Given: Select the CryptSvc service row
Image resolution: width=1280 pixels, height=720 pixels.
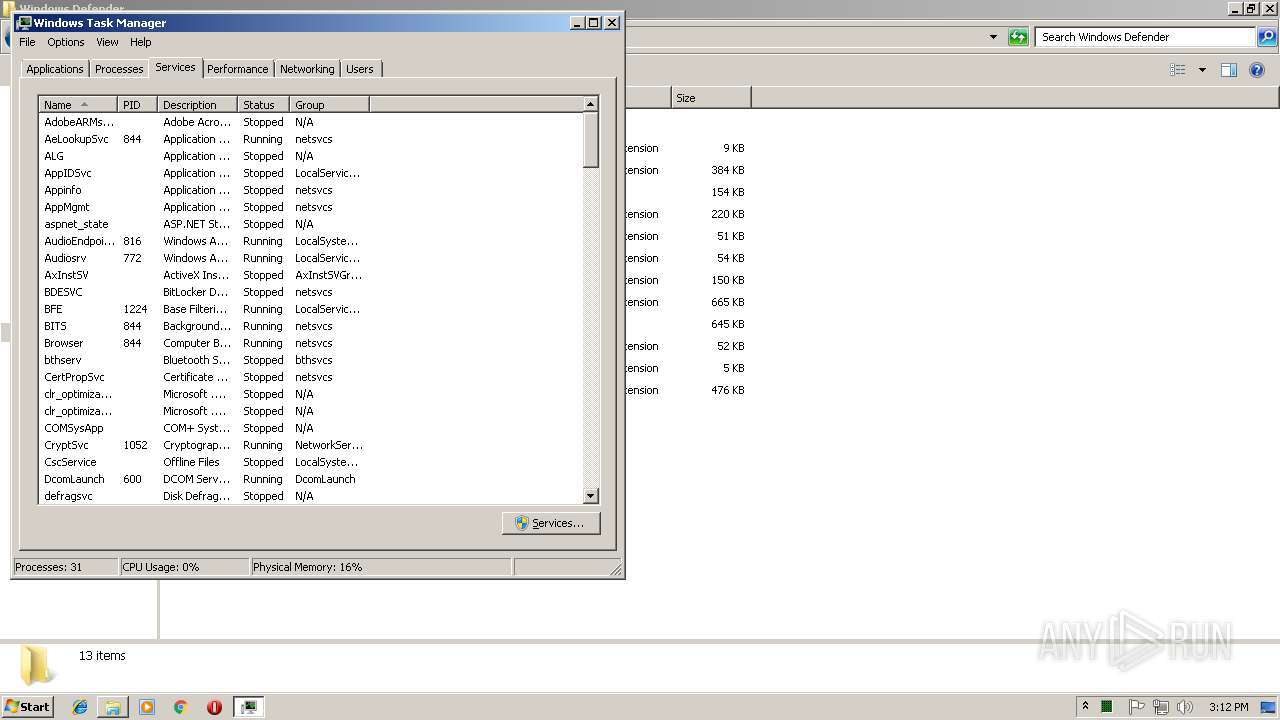Looking at the screenshot, I should click(x=310, y=445).
